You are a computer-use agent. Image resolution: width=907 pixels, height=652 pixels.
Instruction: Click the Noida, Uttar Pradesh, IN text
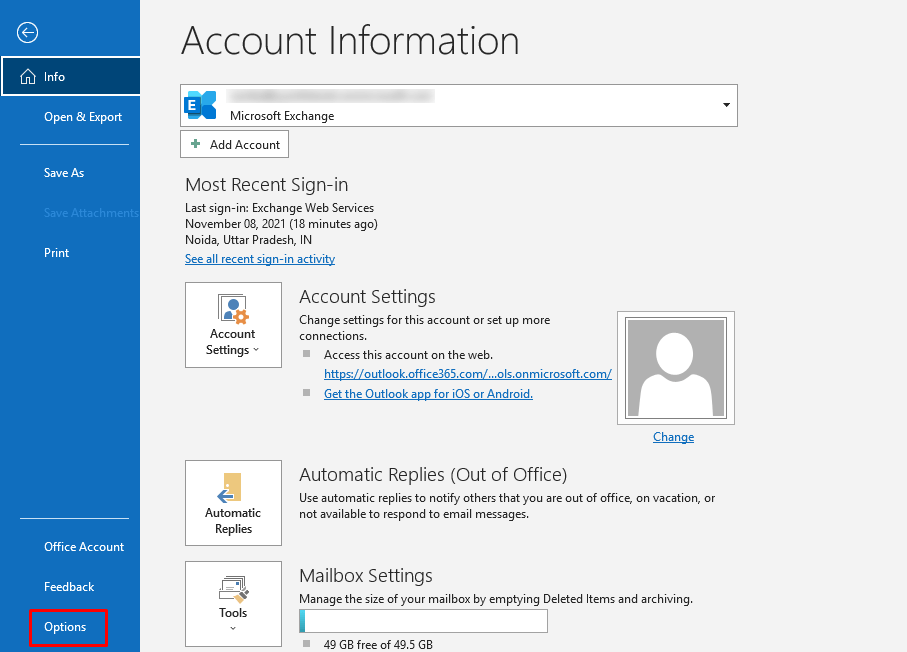(x=248, y=240)
